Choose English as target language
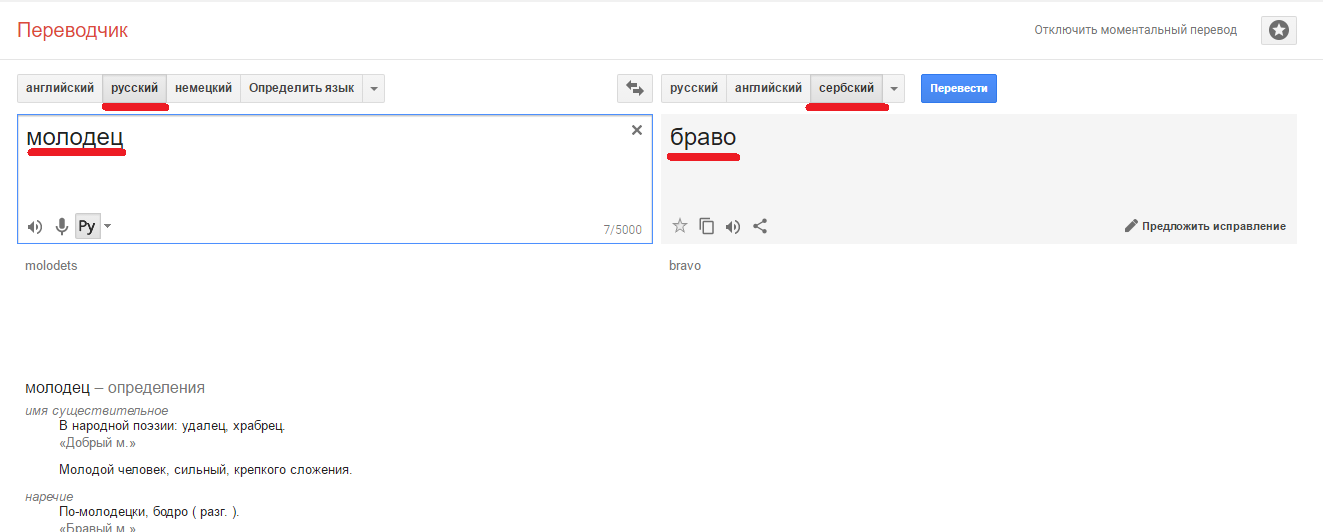The width and height of the screenshot is (1323, 532). tap(768, 88)
